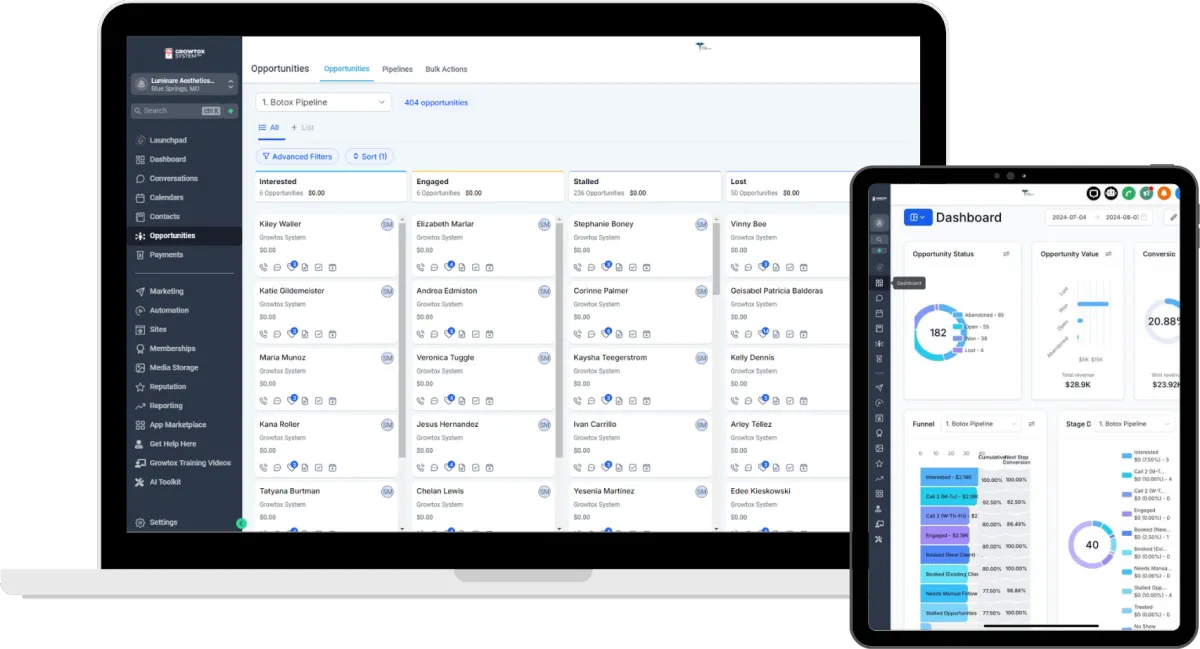Click the Stalled column header
This screenshot has width=1200, height=649.
[644, 187]
